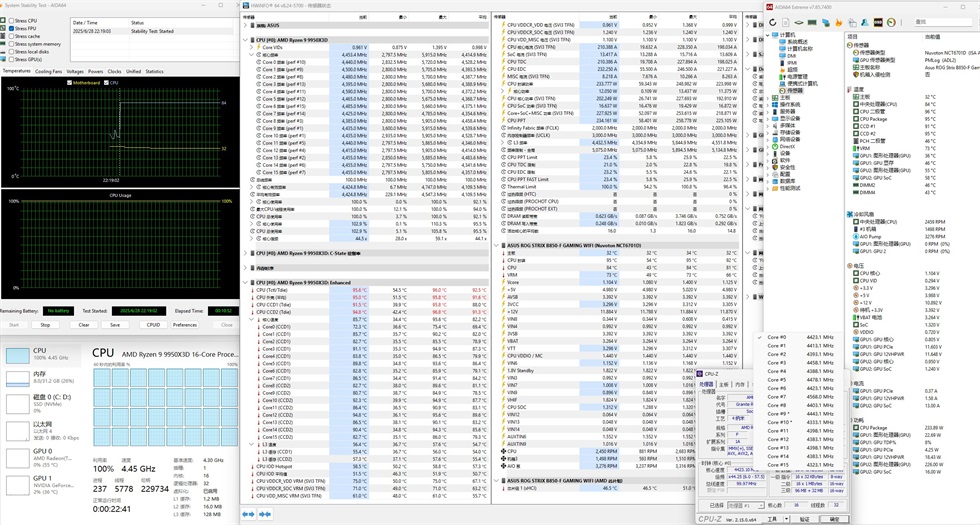This screenshot has height=525, width=980.
Task: Click the right arrows navigation icon in HWiNFO bottom bar
Action: pos(264,514)
